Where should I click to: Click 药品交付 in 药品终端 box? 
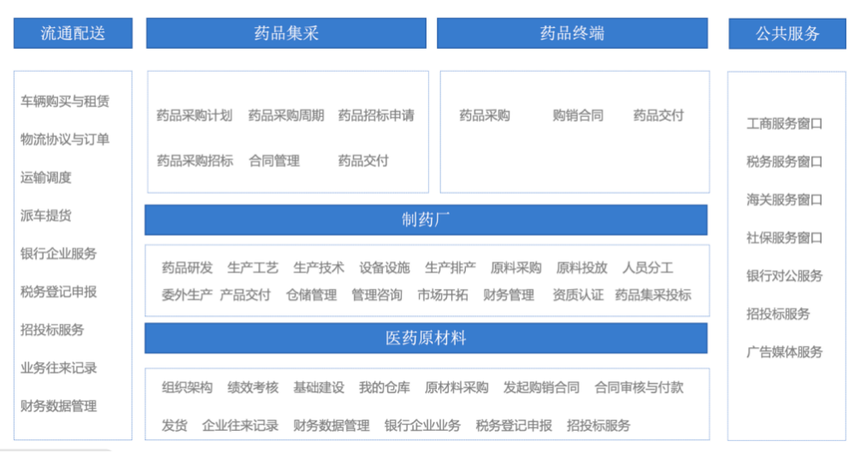(x=658, y=116)
